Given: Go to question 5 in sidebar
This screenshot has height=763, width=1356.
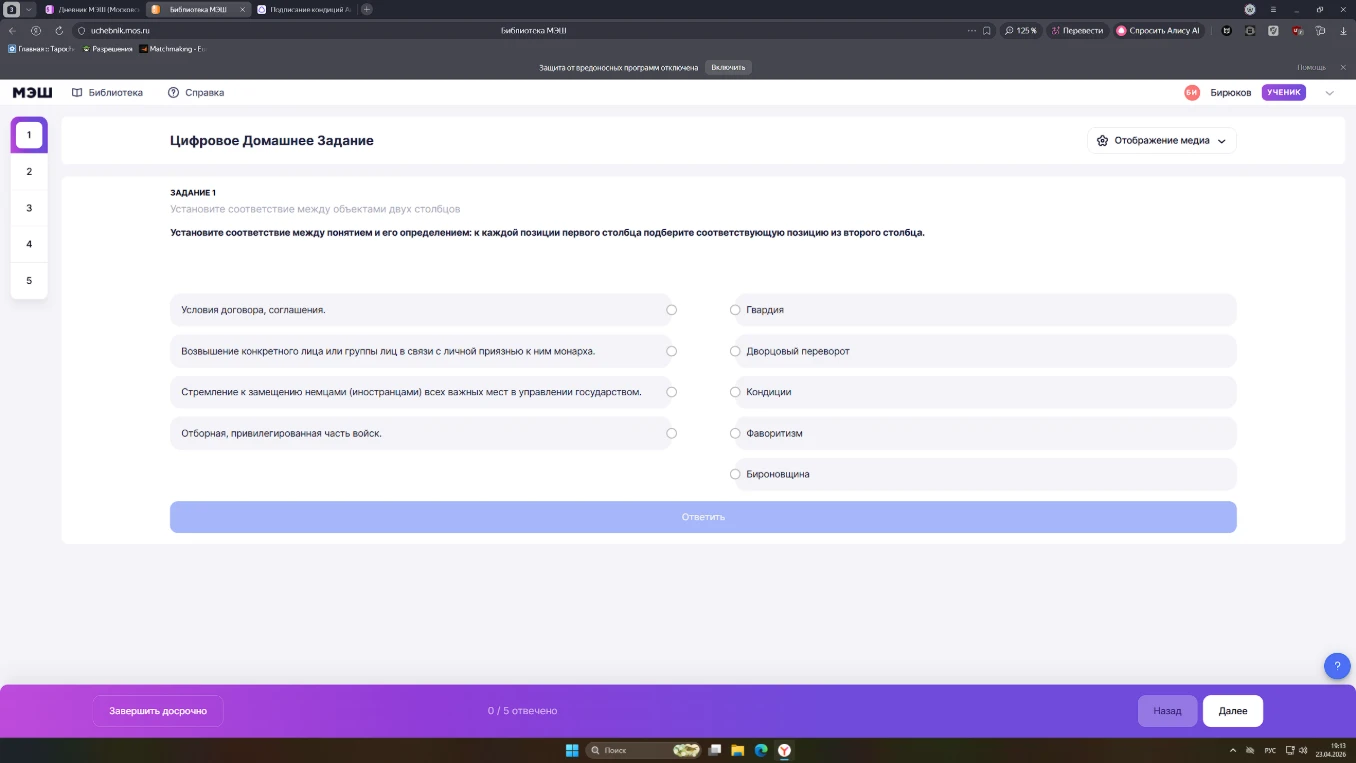Looking at the screenshot, I should click(29, 280).
